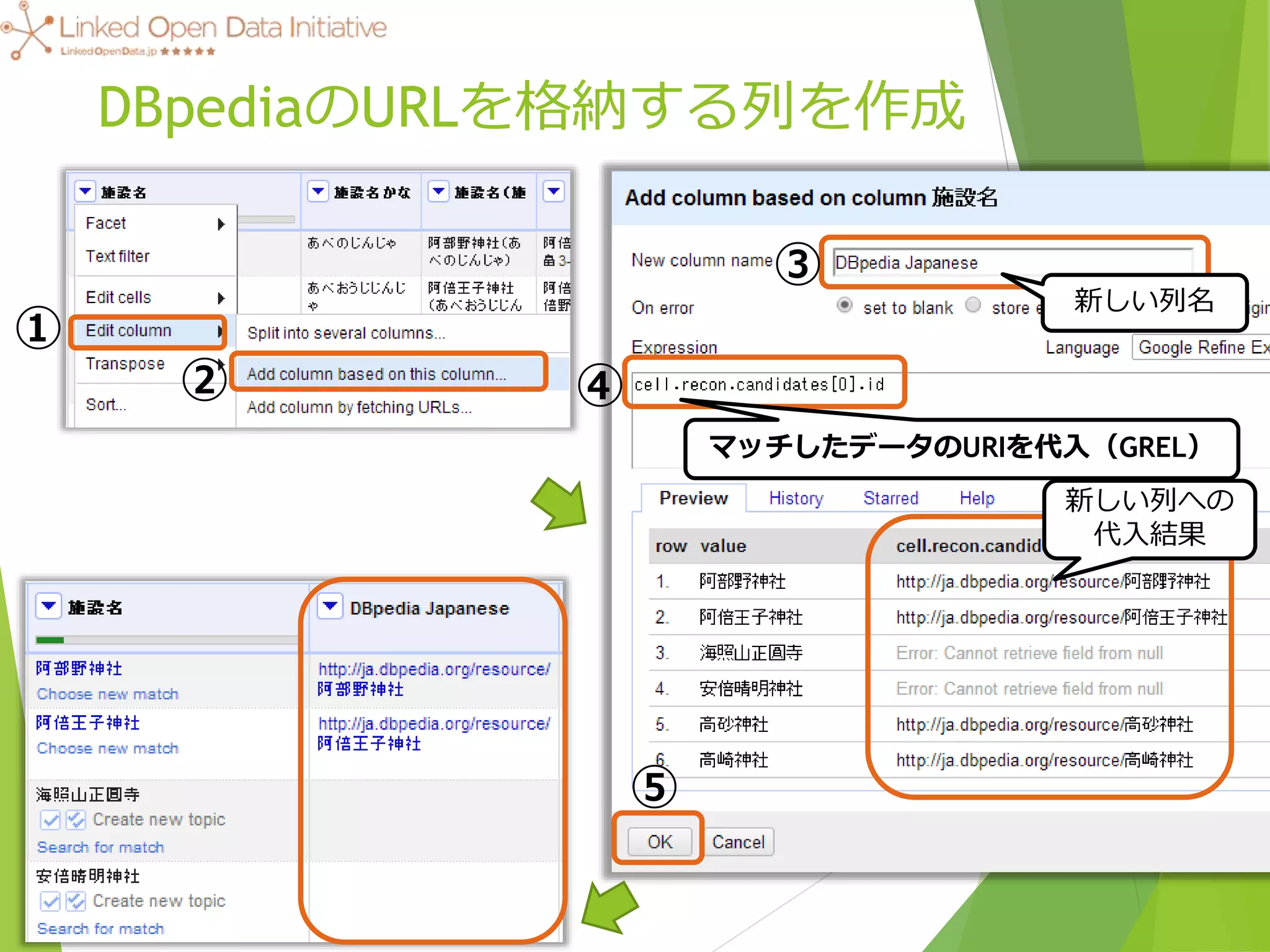Click Choose new match under 阿部野神社
This screenshot has width=1270, height=952.
[x=107, y=694]
